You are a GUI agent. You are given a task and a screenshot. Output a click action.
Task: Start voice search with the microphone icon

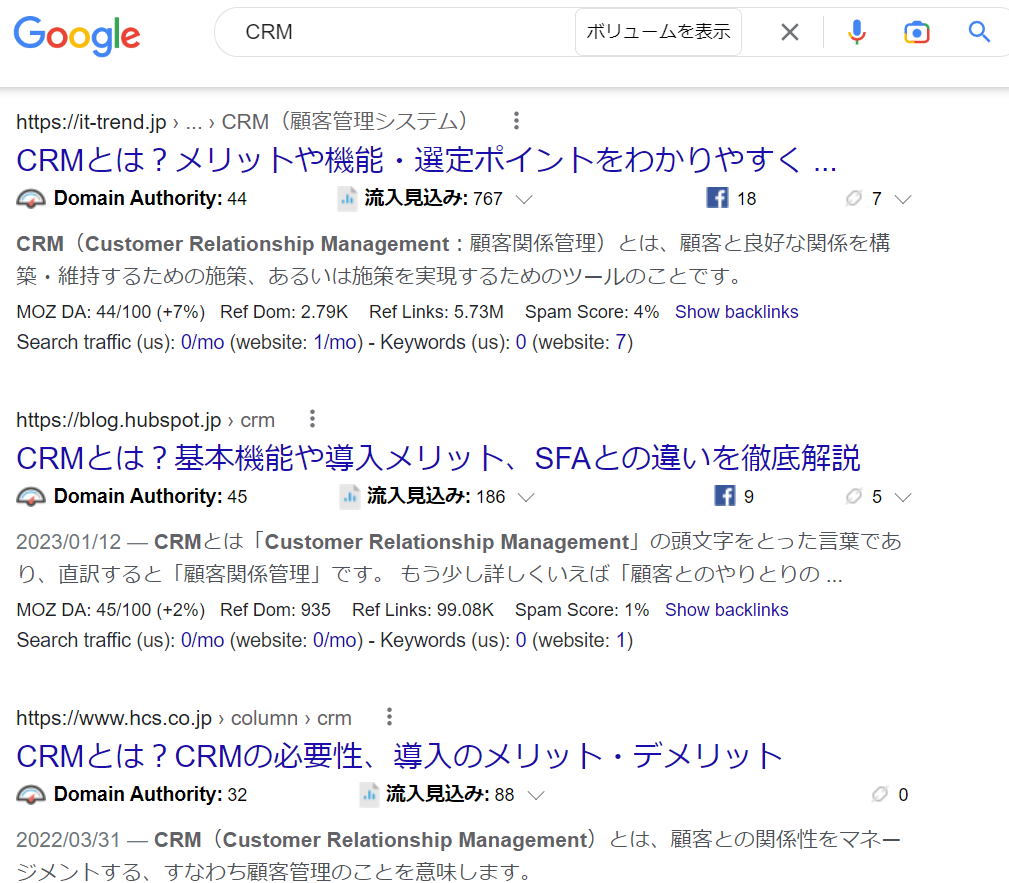(856, 33)
